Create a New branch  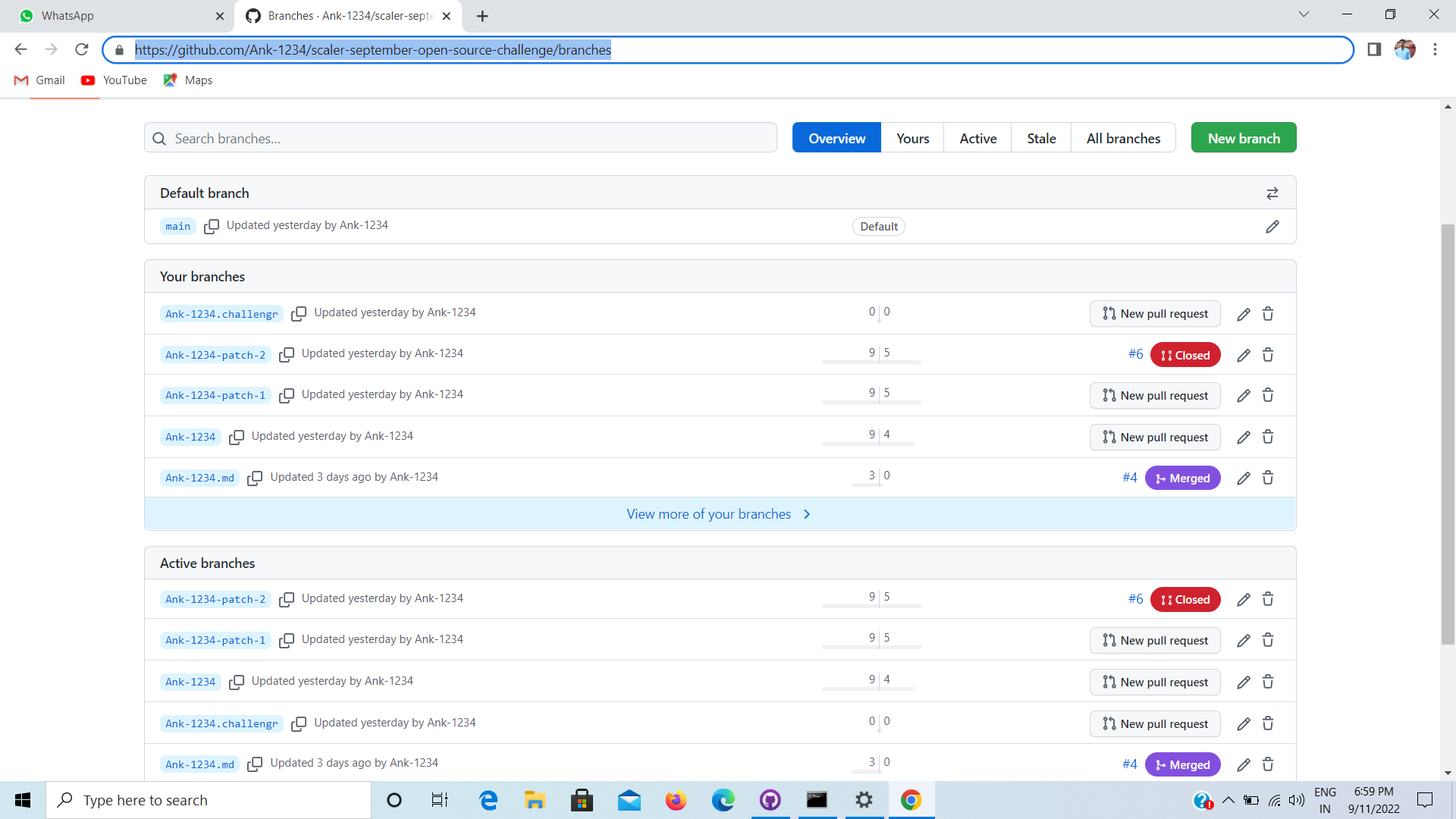tap(1243, 137)
